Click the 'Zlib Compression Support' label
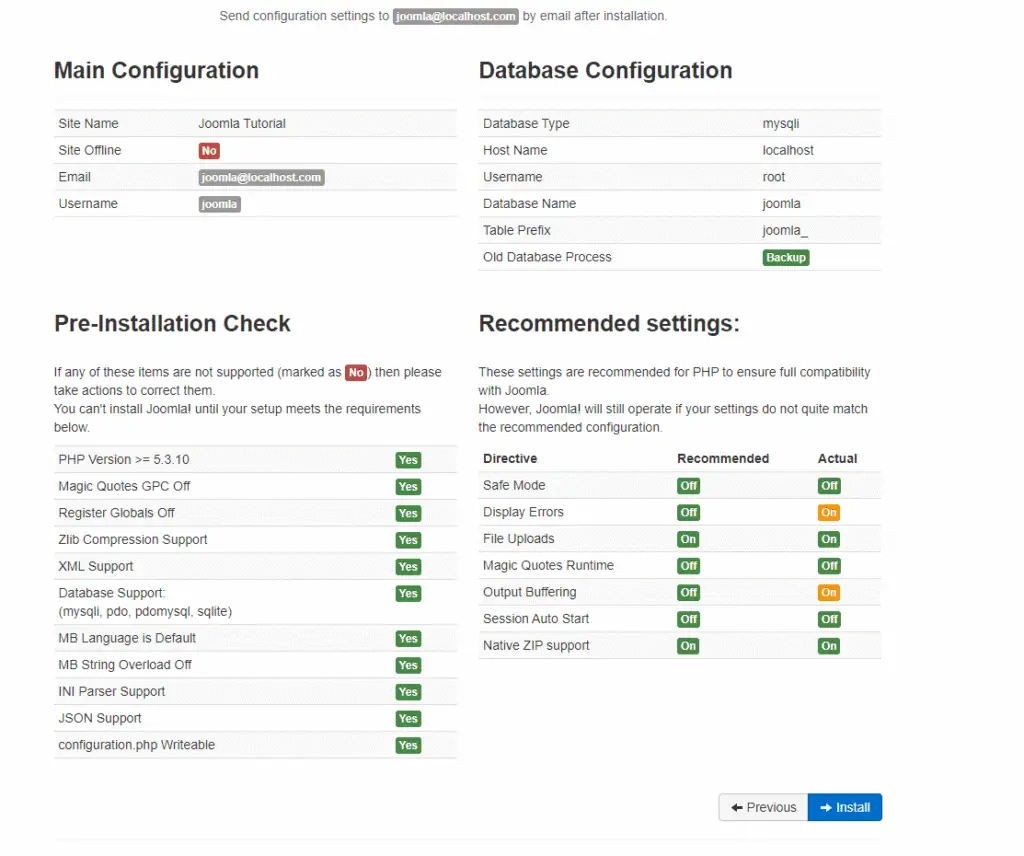The width and height of the screenshot is (1024, 856). (x=133, y=540)
